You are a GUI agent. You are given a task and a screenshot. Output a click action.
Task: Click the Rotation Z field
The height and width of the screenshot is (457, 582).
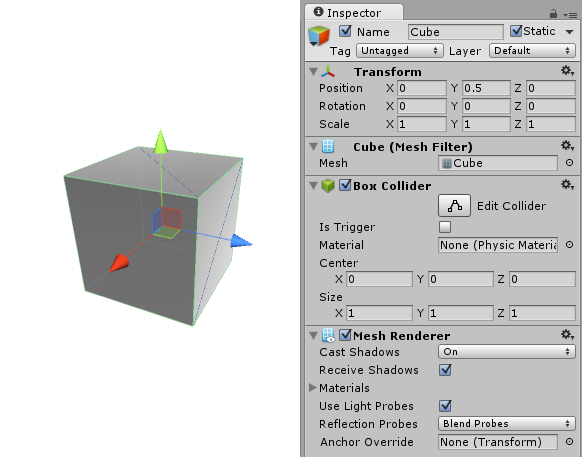pyautogui.click(x=551, y=106)
